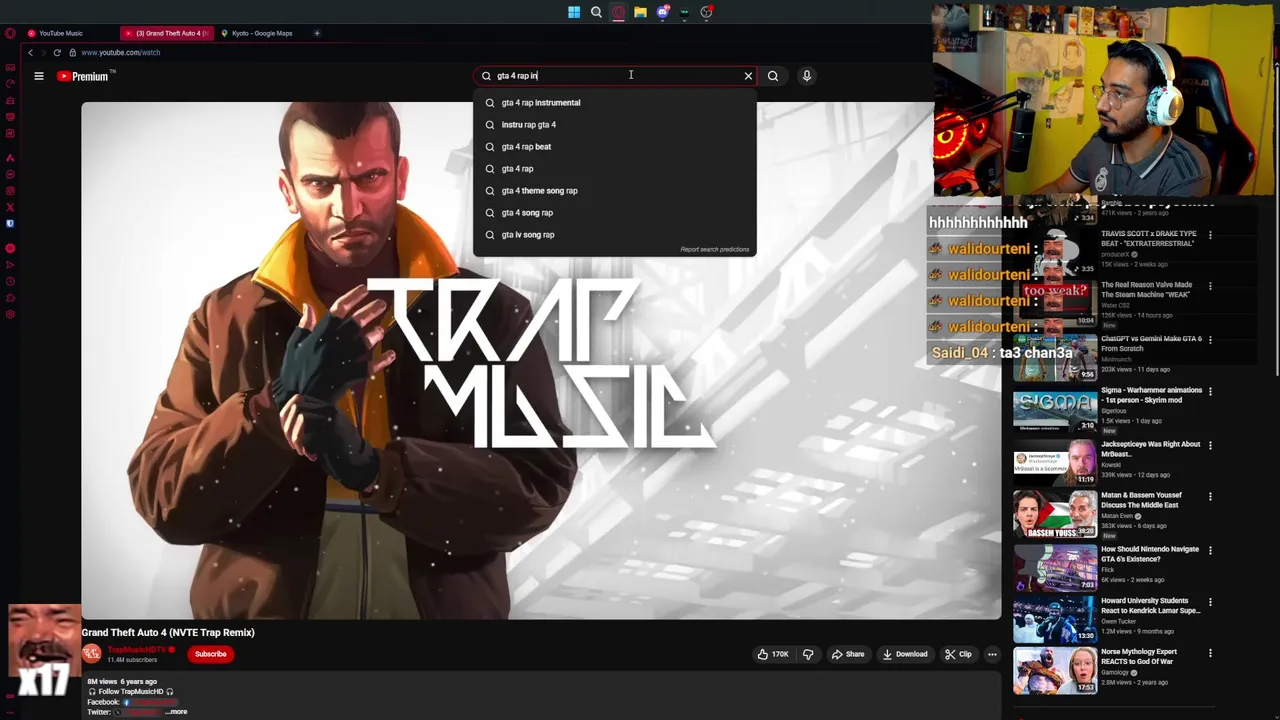Reload the page with the refresh icon
The image size is (1280, 720).
(57, 52)
